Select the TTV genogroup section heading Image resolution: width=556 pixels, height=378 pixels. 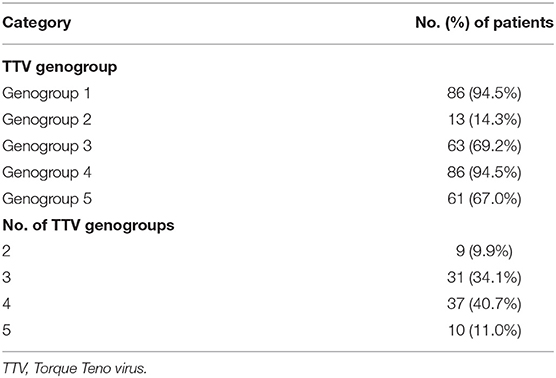click(60, 67)
